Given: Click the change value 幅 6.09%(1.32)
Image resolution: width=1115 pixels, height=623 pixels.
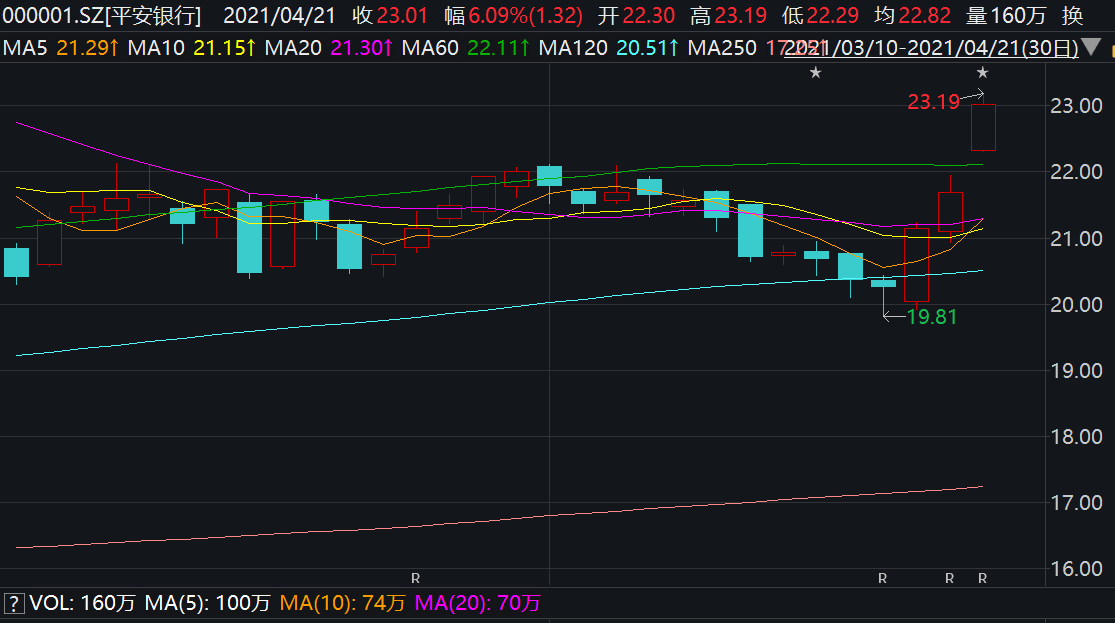Looking at the screenshot, I should 513,16.
